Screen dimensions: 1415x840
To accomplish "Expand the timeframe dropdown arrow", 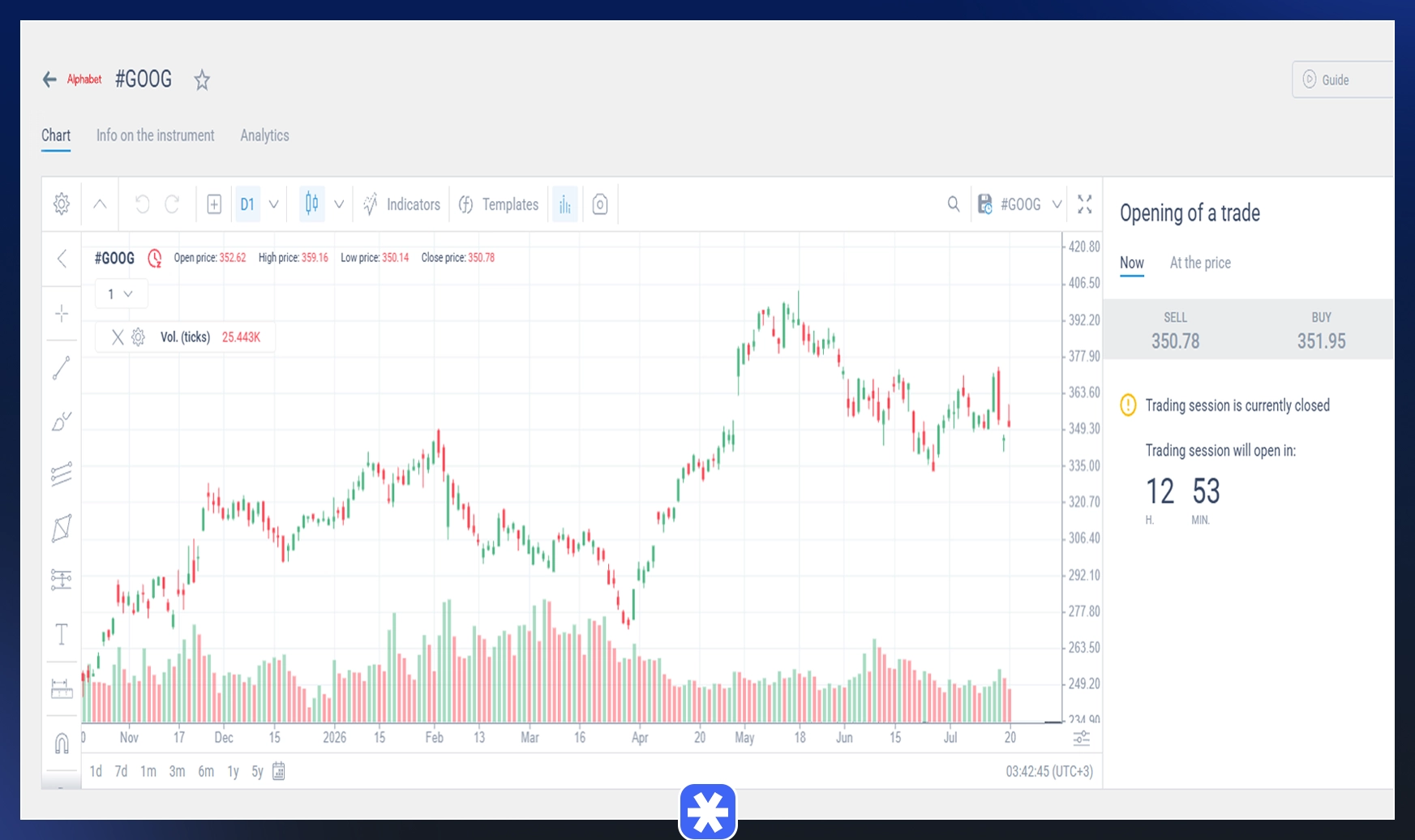I will coord(274,204).
